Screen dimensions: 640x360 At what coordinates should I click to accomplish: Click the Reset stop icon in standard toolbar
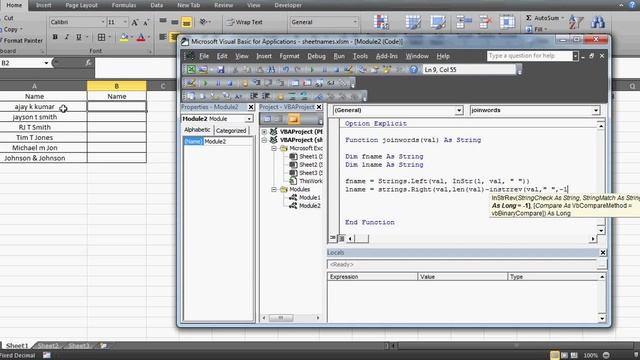coord(336,69)
